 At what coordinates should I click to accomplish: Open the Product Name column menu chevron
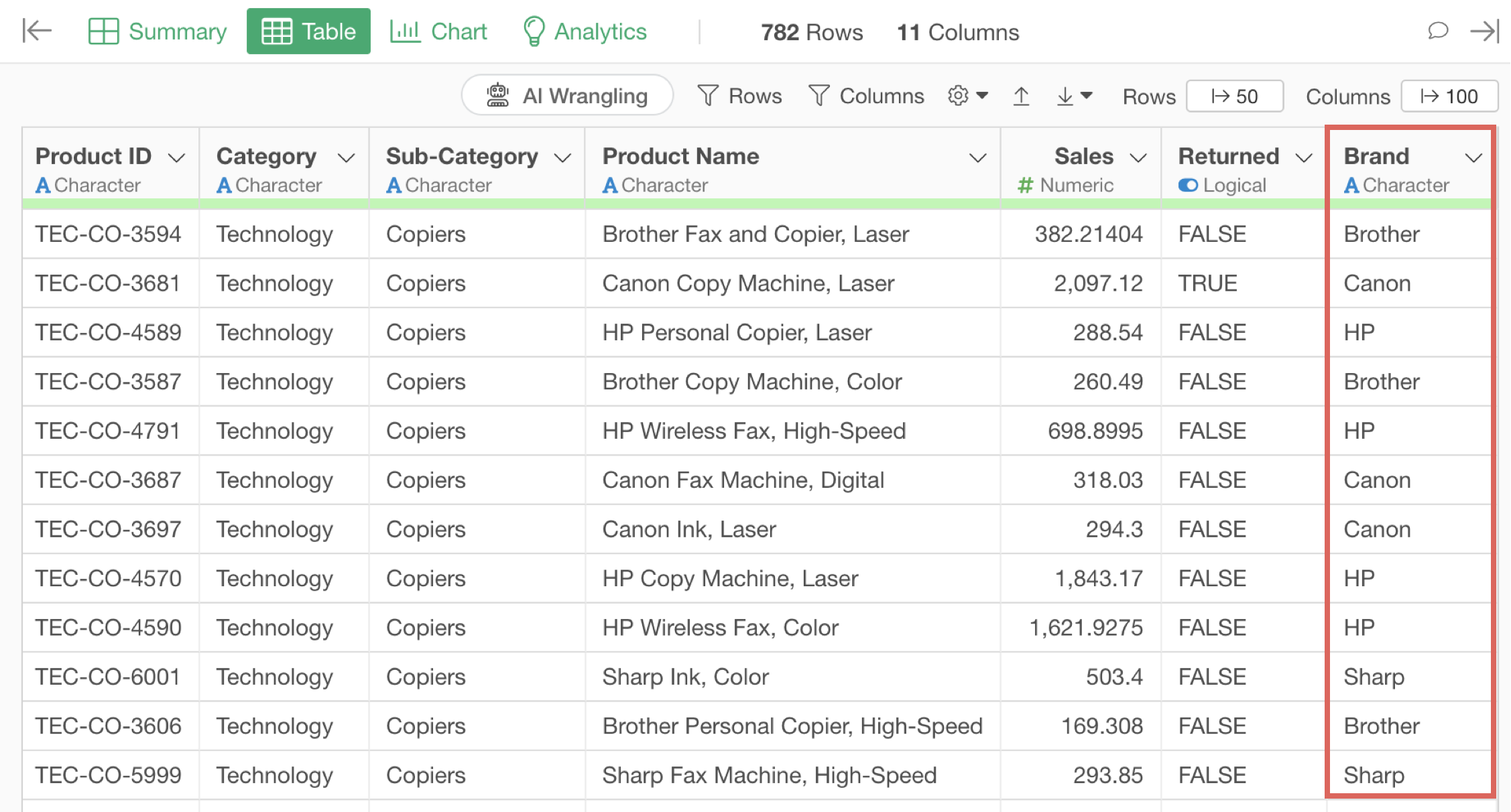pos(978,158)
